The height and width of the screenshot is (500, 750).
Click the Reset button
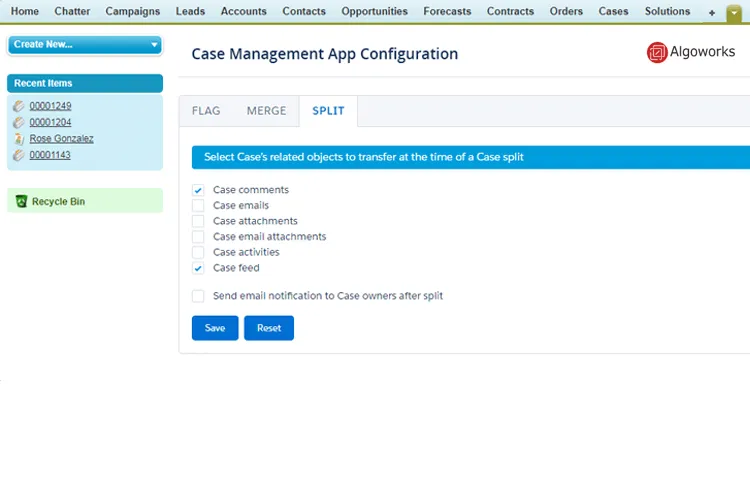[269, 328]
